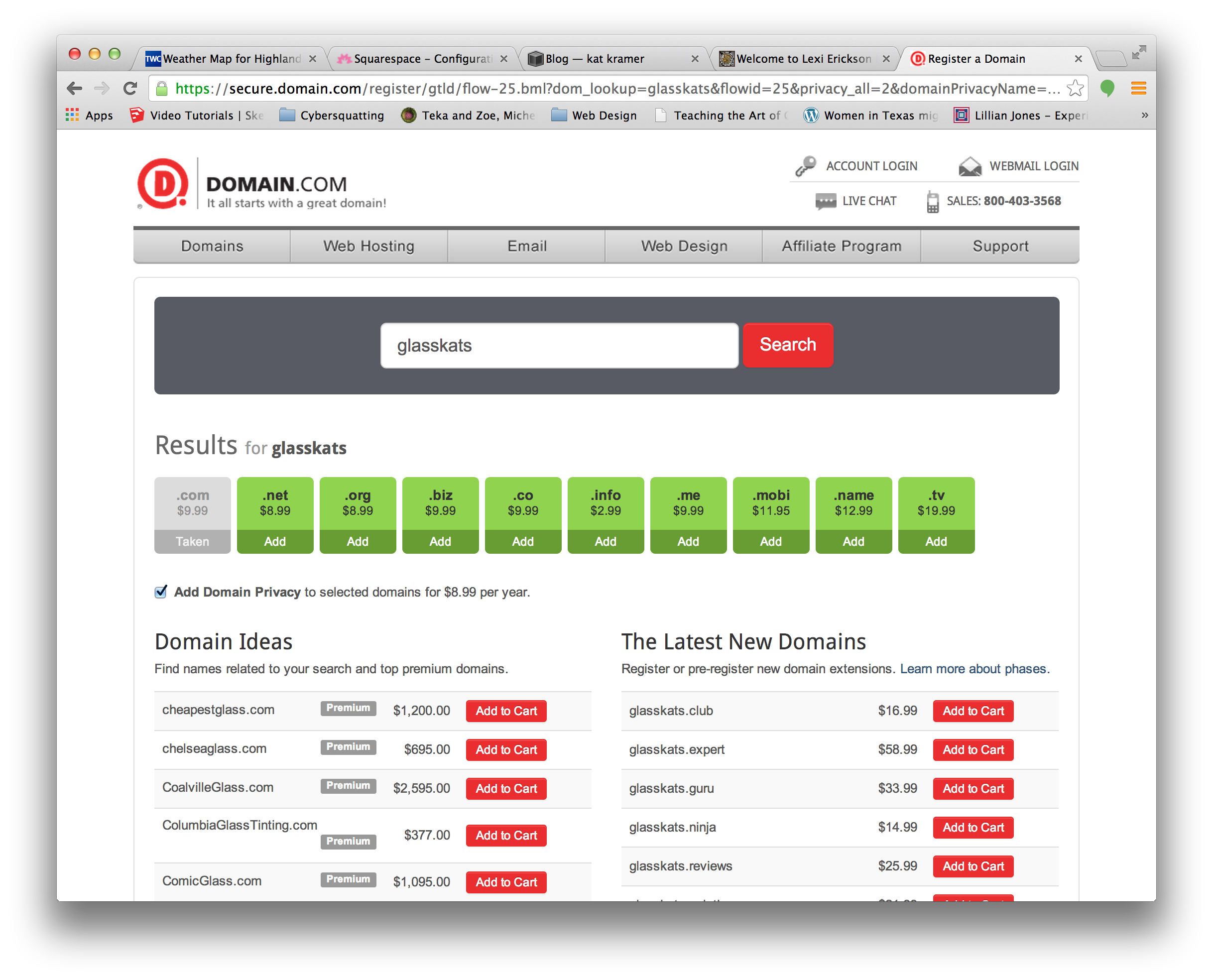Viewport: 1213px width, 980px height.
Task: Click the taken .com domain tile
Action: pyautogui.click(x=193, y=515)
